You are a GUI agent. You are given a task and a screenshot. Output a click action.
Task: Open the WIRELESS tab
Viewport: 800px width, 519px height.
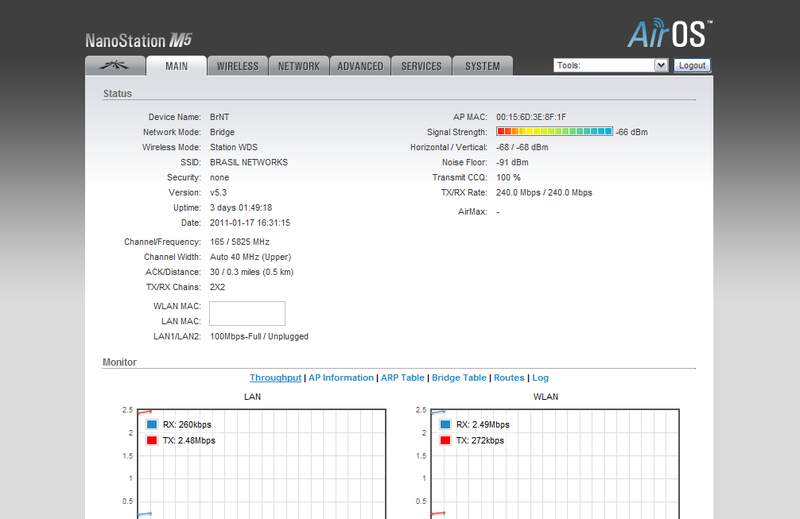click(238, 66)
